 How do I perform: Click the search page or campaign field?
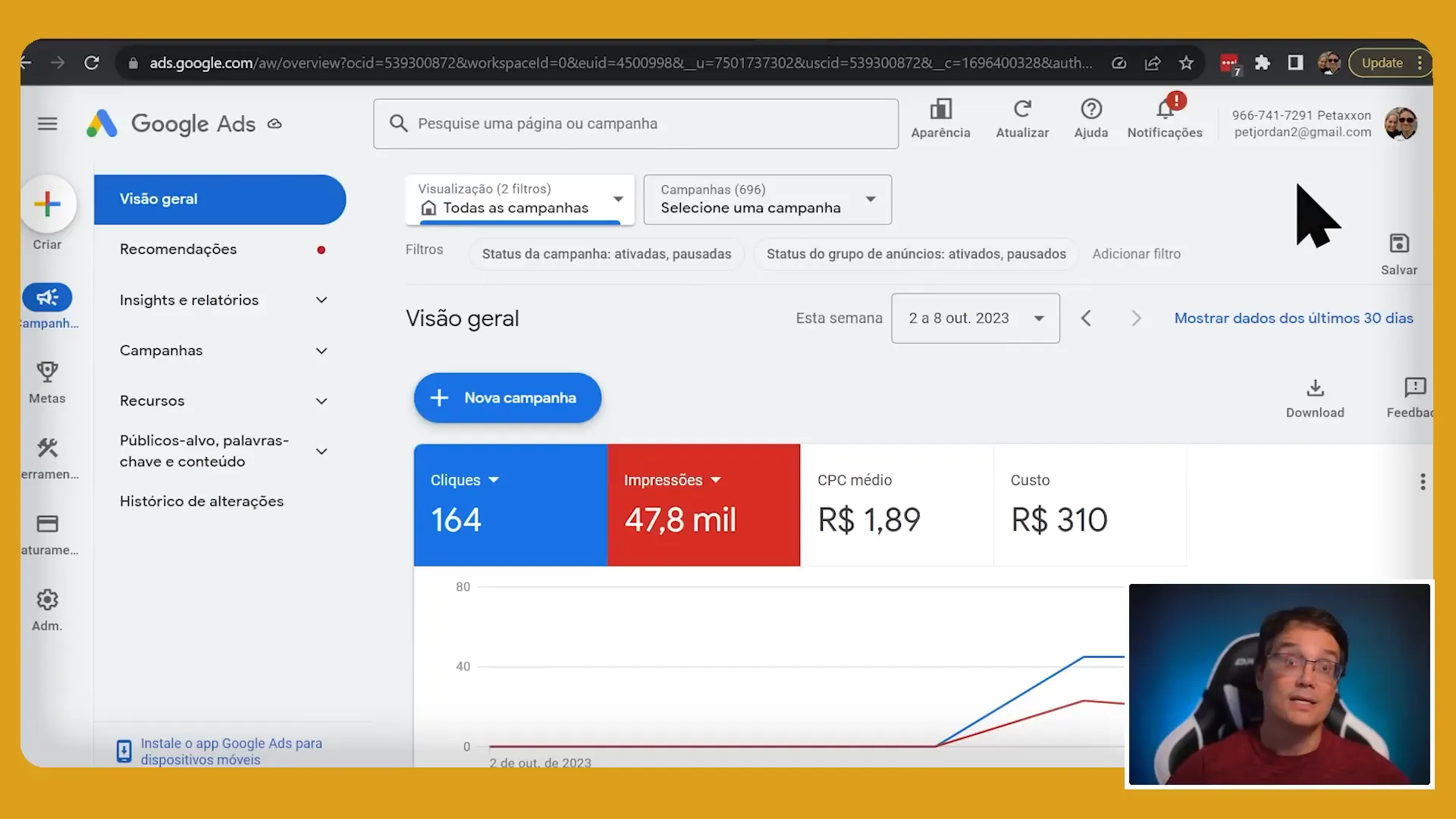pos(635,124)
